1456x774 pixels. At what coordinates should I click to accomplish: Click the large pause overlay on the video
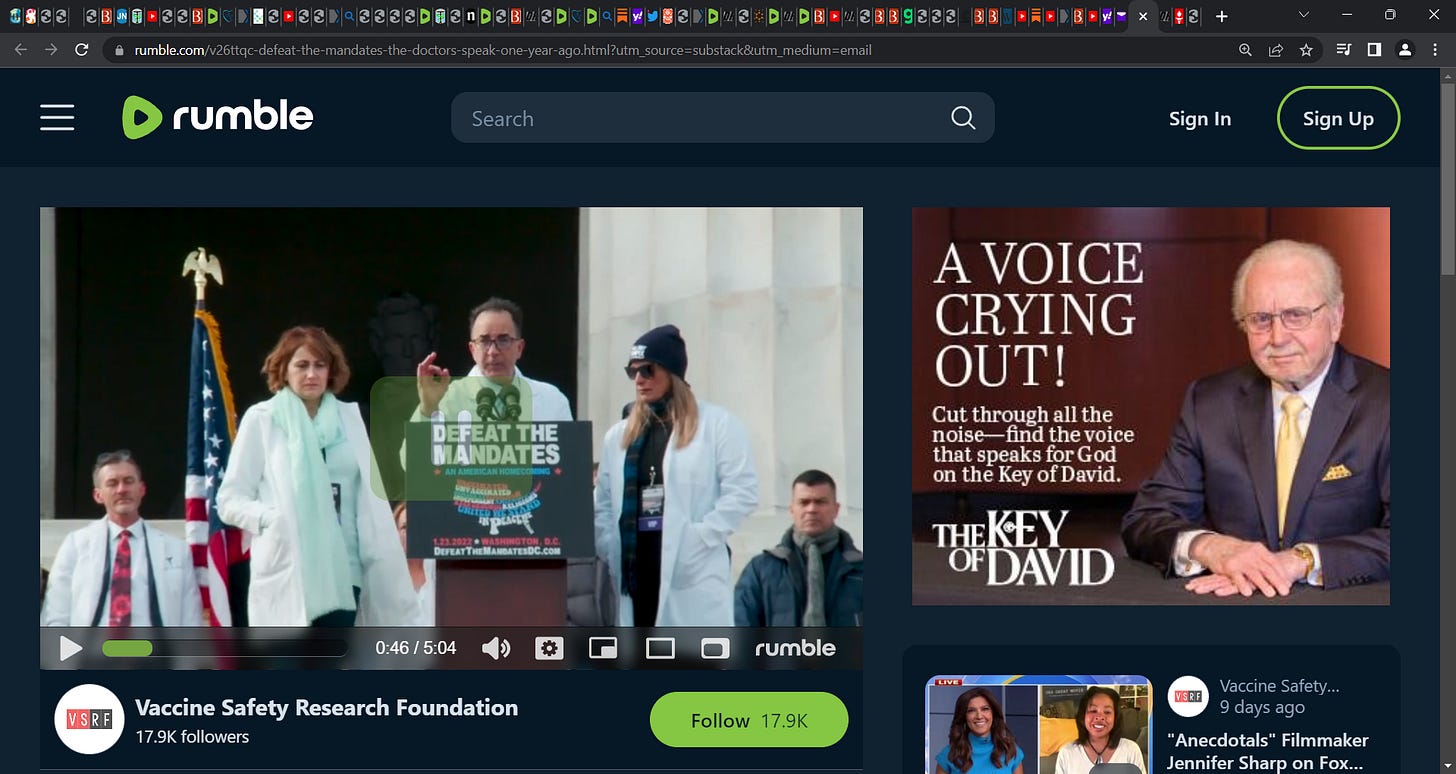[451, 438]
